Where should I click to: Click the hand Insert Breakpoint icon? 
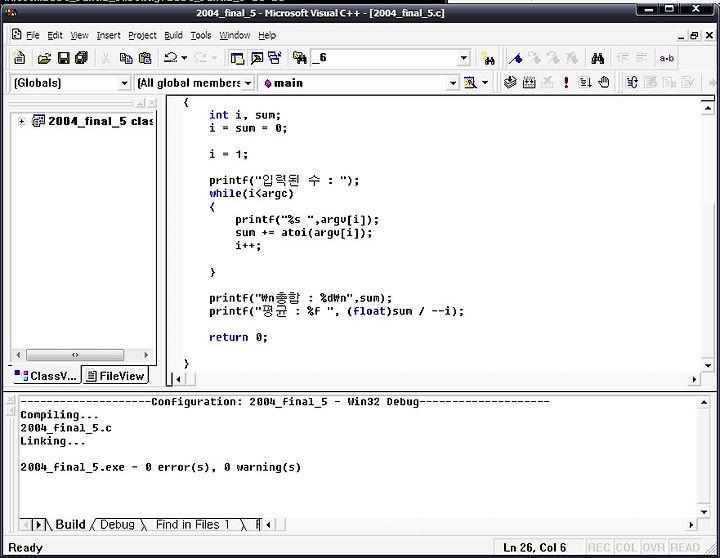tap(604, 83)
